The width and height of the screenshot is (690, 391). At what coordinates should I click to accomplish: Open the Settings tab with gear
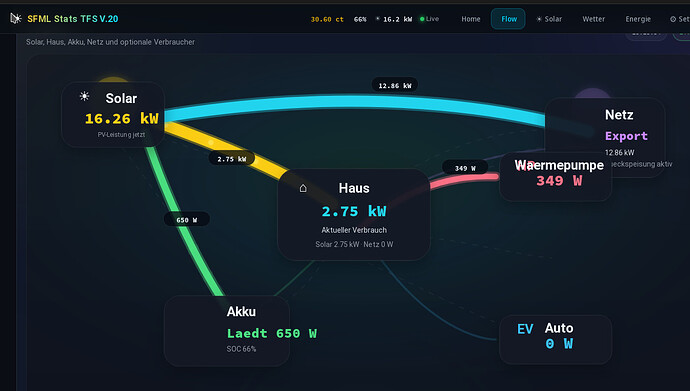point(679,19)
